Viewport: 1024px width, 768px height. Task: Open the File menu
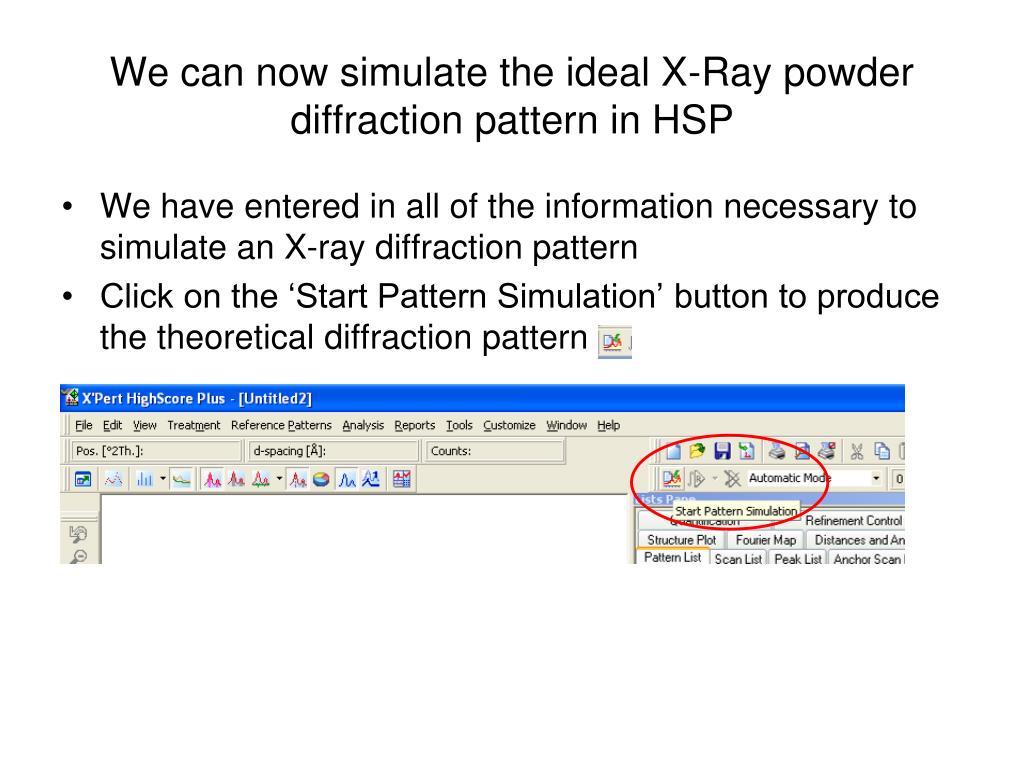[84, 425]
